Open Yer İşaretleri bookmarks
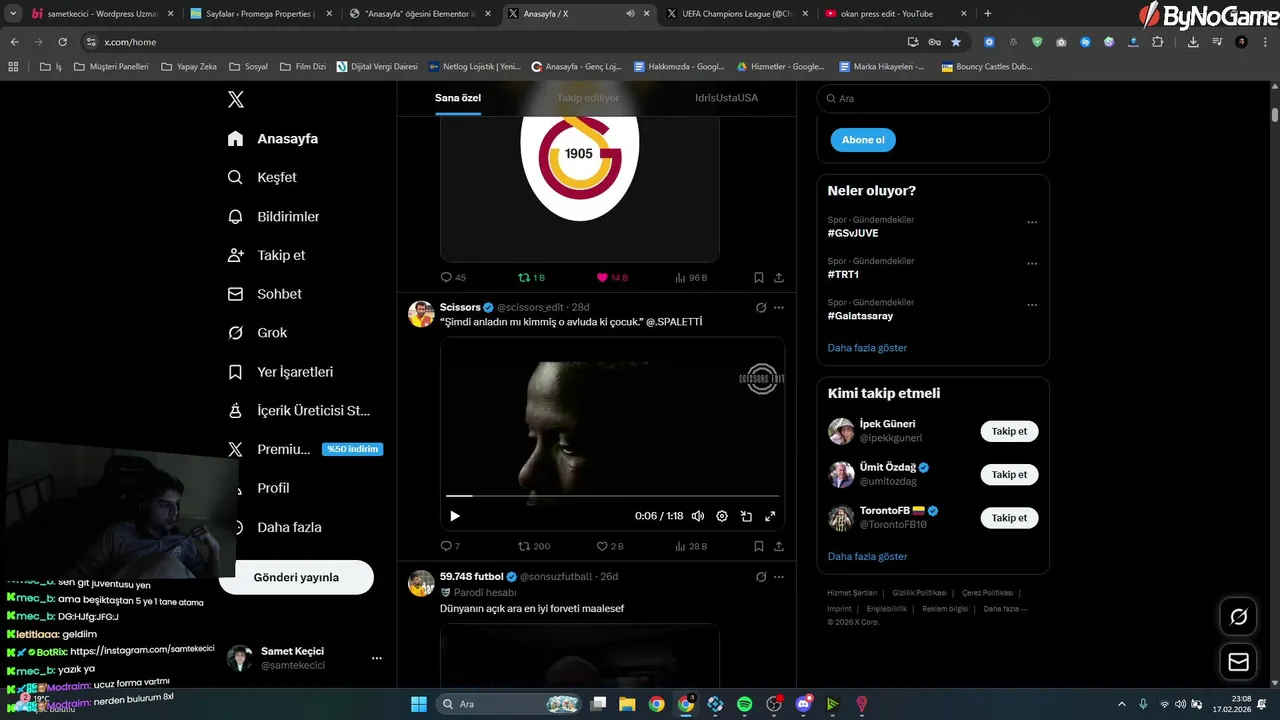Viewport: 1280px width, 720px height. coord(280,372)
